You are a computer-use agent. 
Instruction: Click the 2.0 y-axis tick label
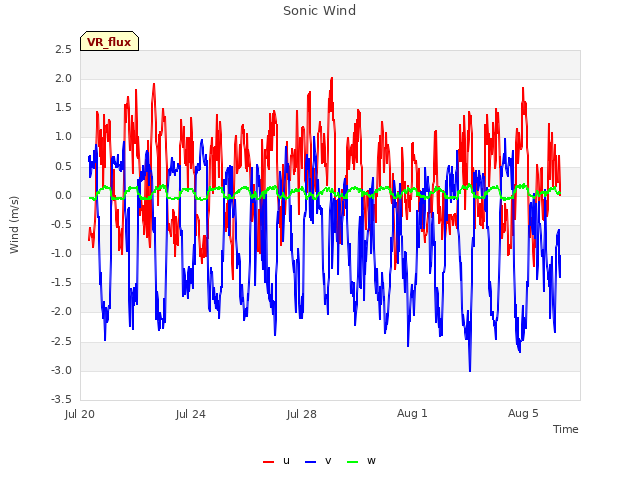pos(64,78)
